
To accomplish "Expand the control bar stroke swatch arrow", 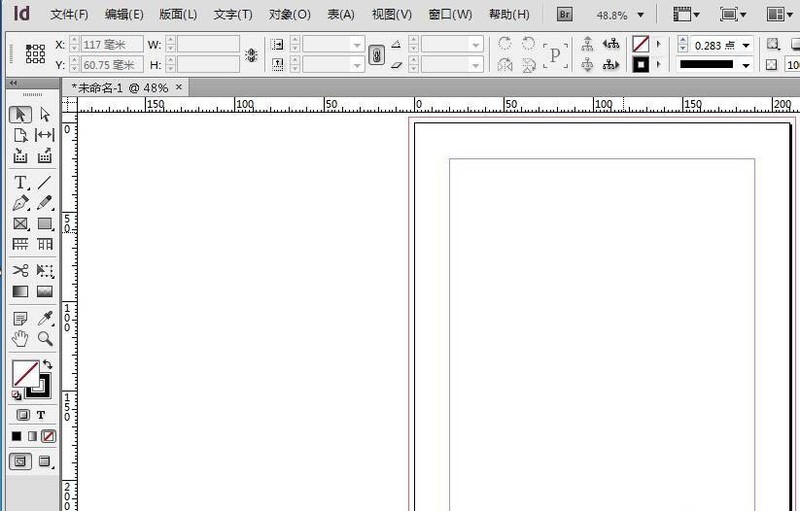I will click(x=658, y=64).
